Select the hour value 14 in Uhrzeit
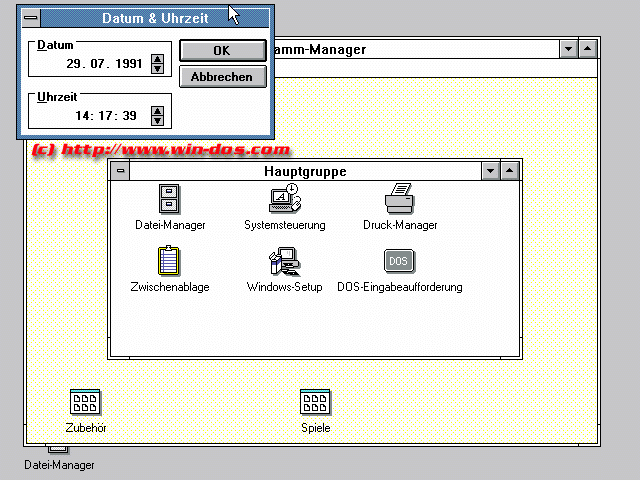The width and height of the screenshot is (640, 480). click(83, 116)
